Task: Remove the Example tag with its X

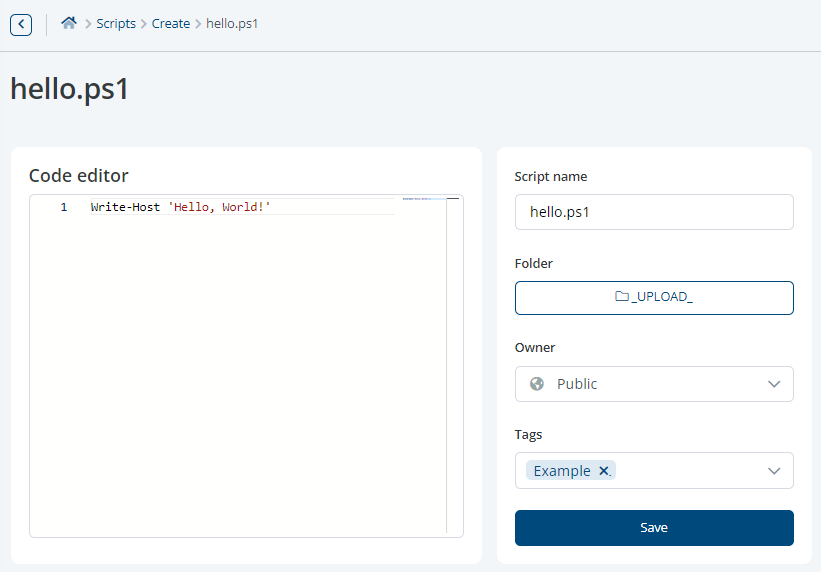Action: tap(604, 471)
